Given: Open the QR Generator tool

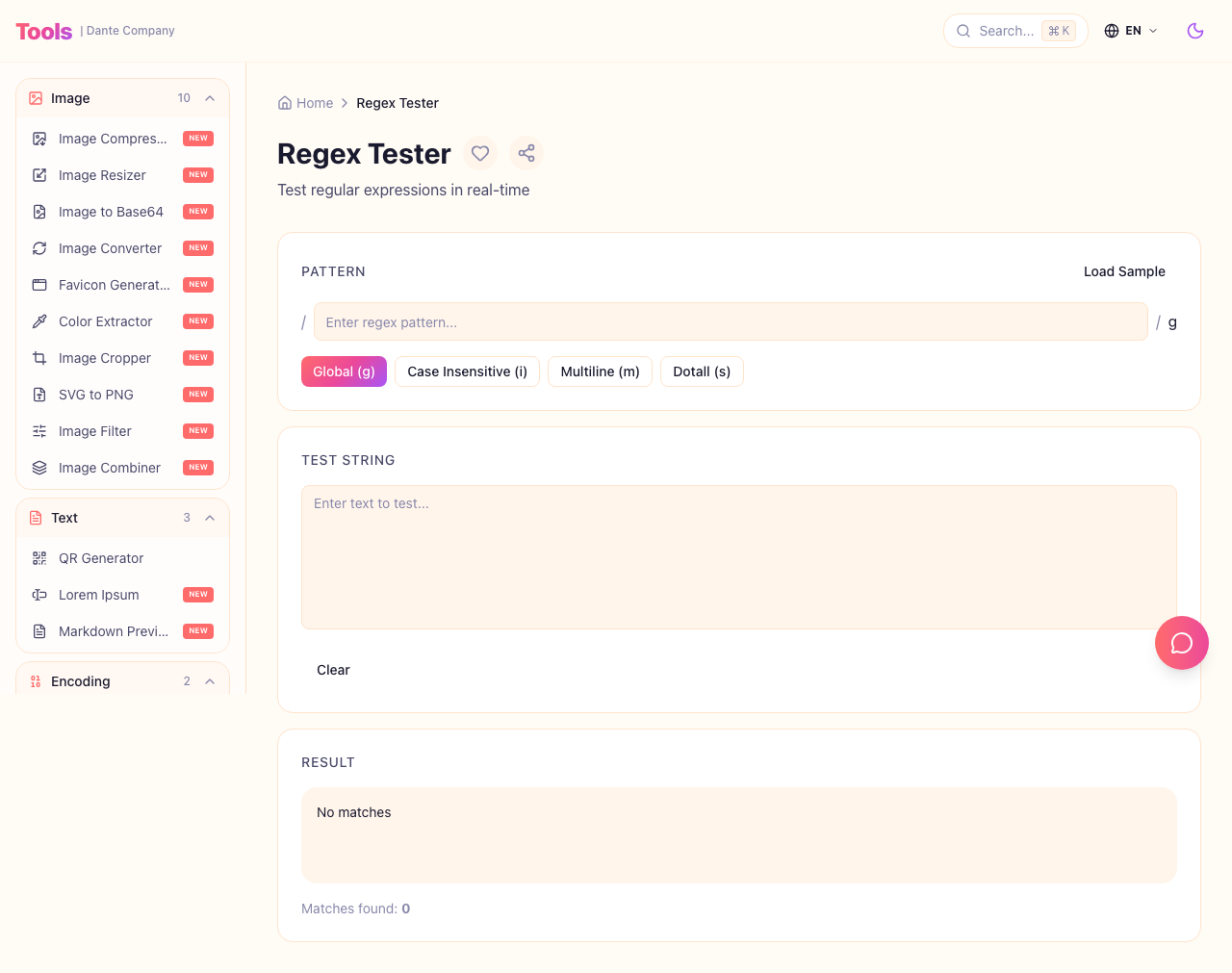Looking at the screenshot, I should point(100,558).
